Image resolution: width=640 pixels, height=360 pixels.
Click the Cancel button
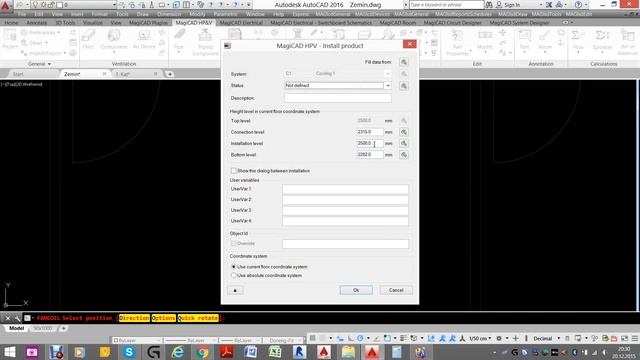pos(396,290)
